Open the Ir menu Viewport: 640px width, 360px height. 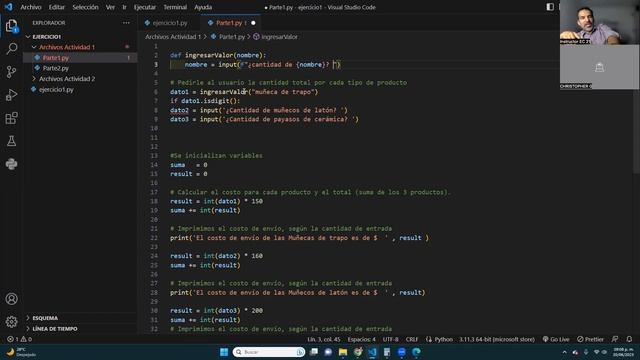pos(124,7)
